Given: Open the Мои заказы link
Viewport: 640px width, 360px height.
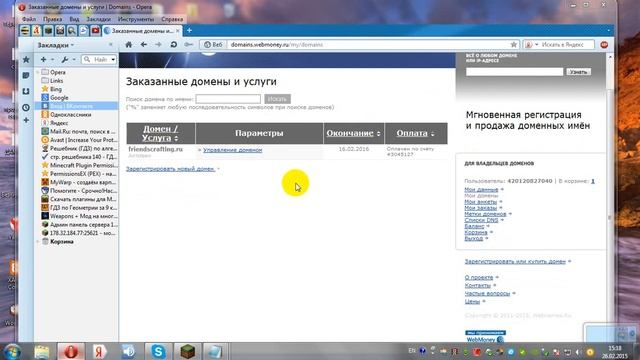Looking at the screenshot, I should 480,208.
